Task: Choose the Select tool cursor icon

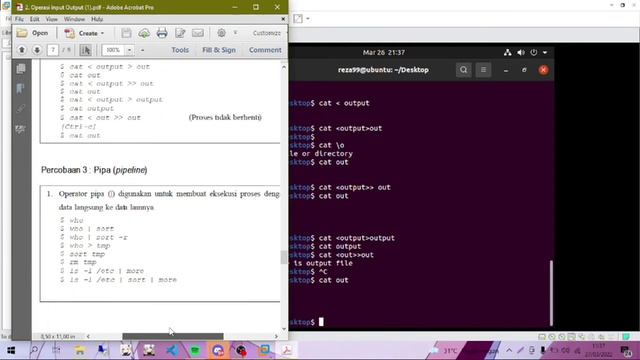Action: click(x=85, y=50)
